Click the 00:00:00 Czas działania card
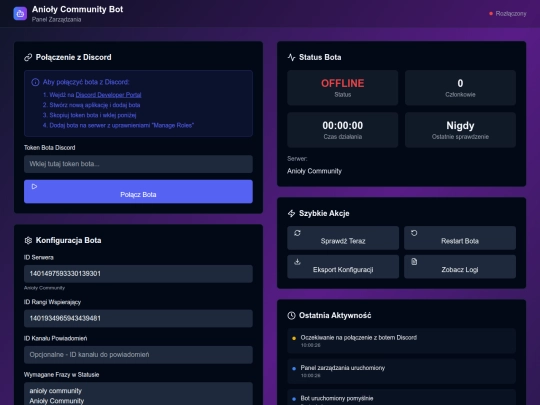This screenshot has height=405, width=540. (x=343, y=130)
